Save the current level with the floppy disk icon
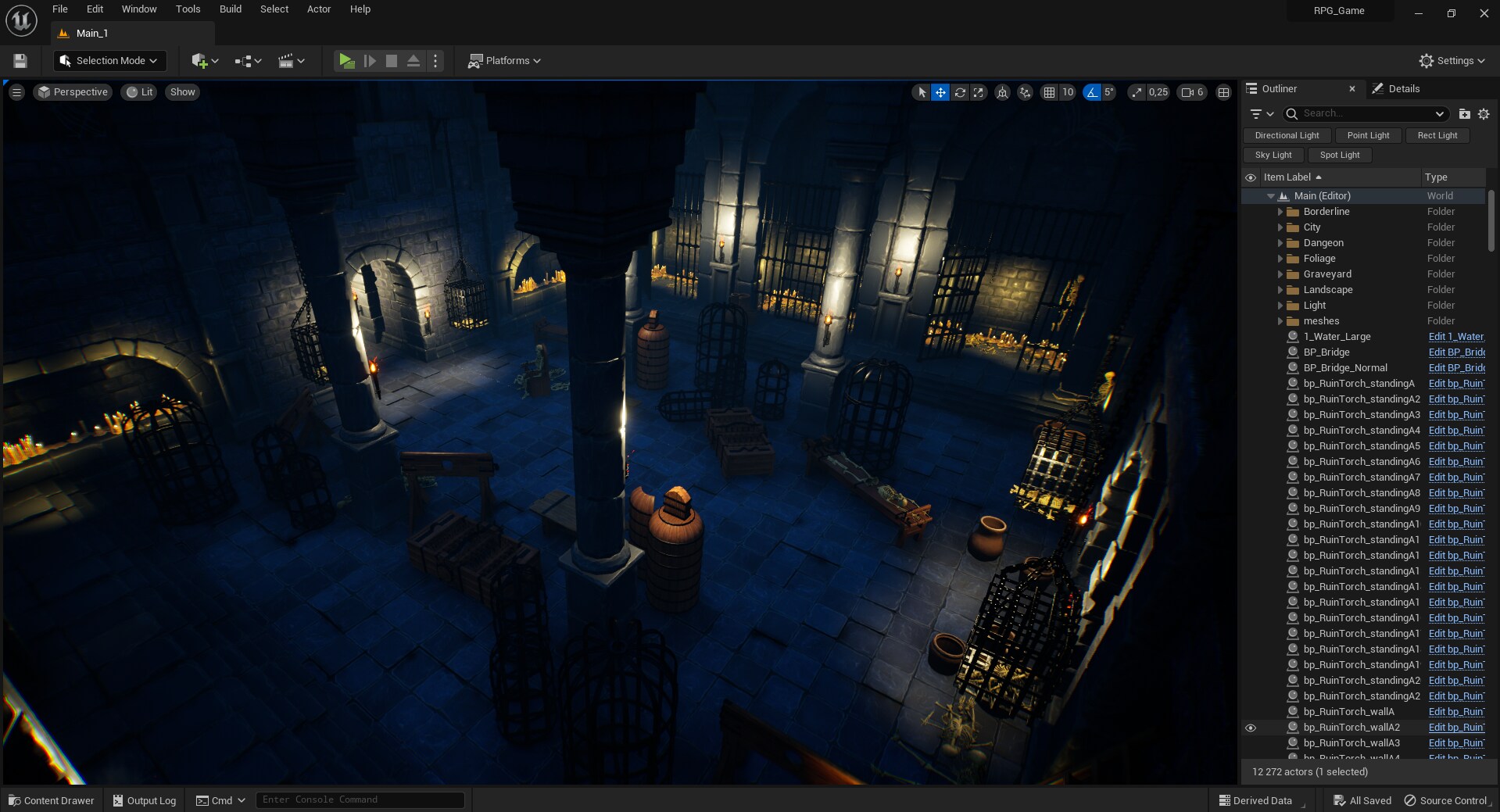This screenshot has height=812, width=1500. point(20,61)
